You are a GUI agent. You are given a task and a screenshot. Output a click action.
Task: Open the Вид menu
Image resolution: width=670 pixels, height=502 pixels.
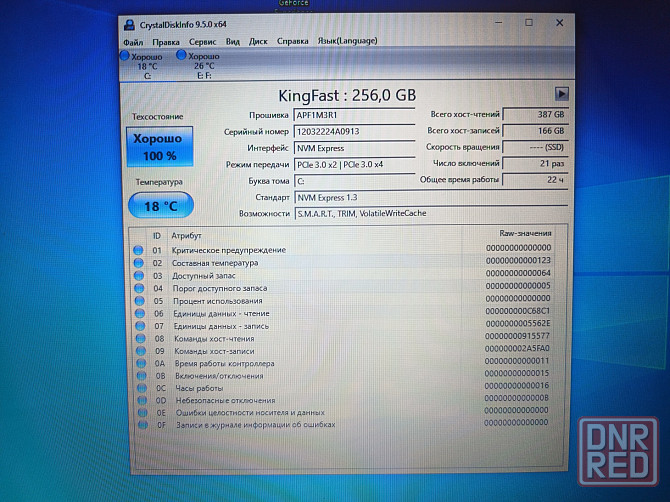[x=232, y=41]
